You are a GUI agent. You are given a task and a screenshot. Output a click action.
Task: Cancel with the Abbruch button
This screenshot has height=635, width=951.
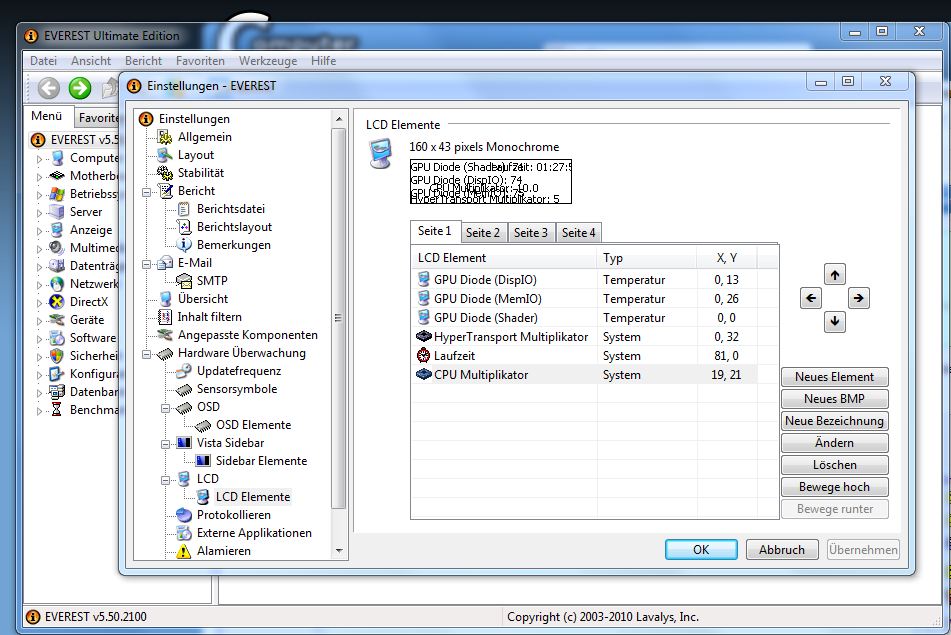coord(782,549)
